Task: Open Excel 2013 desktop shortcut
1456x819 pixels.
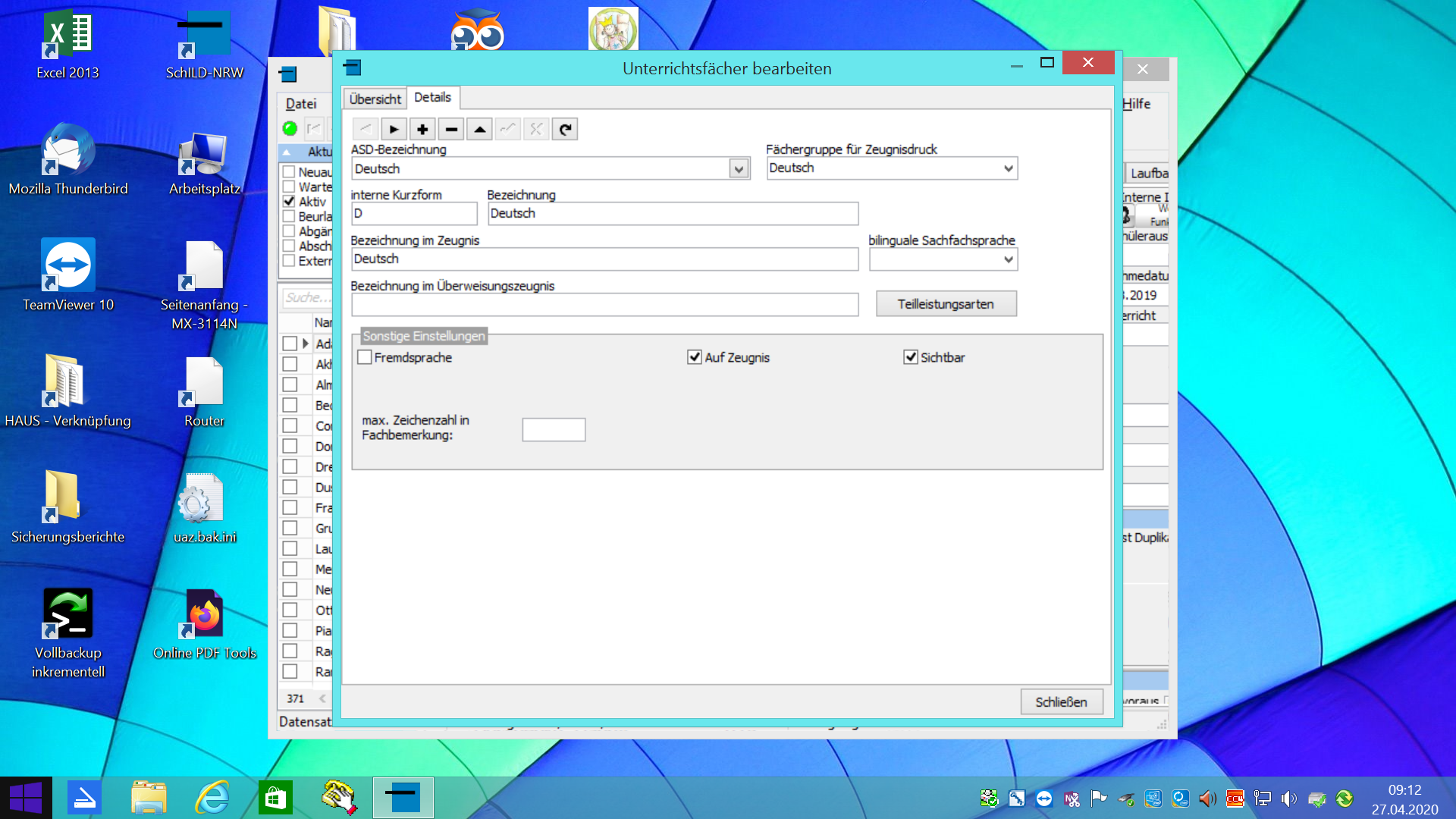Action: point(67,44)
